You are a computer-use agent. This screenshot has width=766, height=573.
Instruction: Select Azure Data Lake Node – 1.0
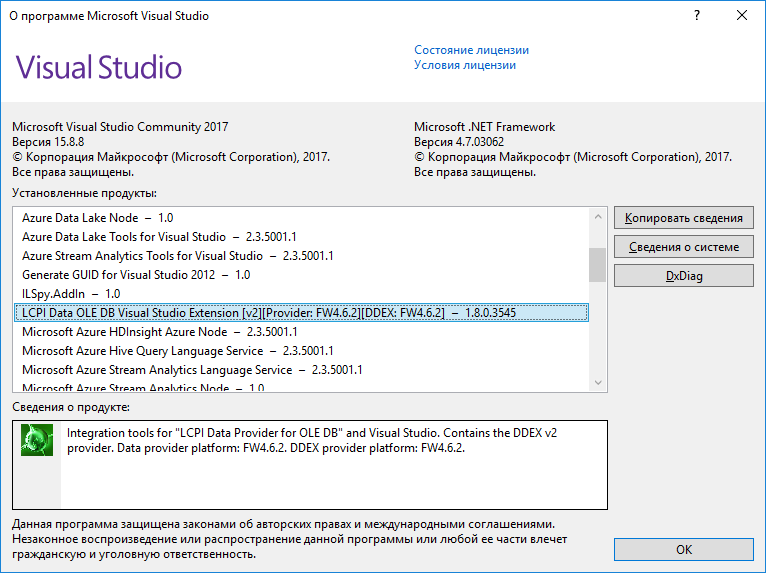(301, 218)
